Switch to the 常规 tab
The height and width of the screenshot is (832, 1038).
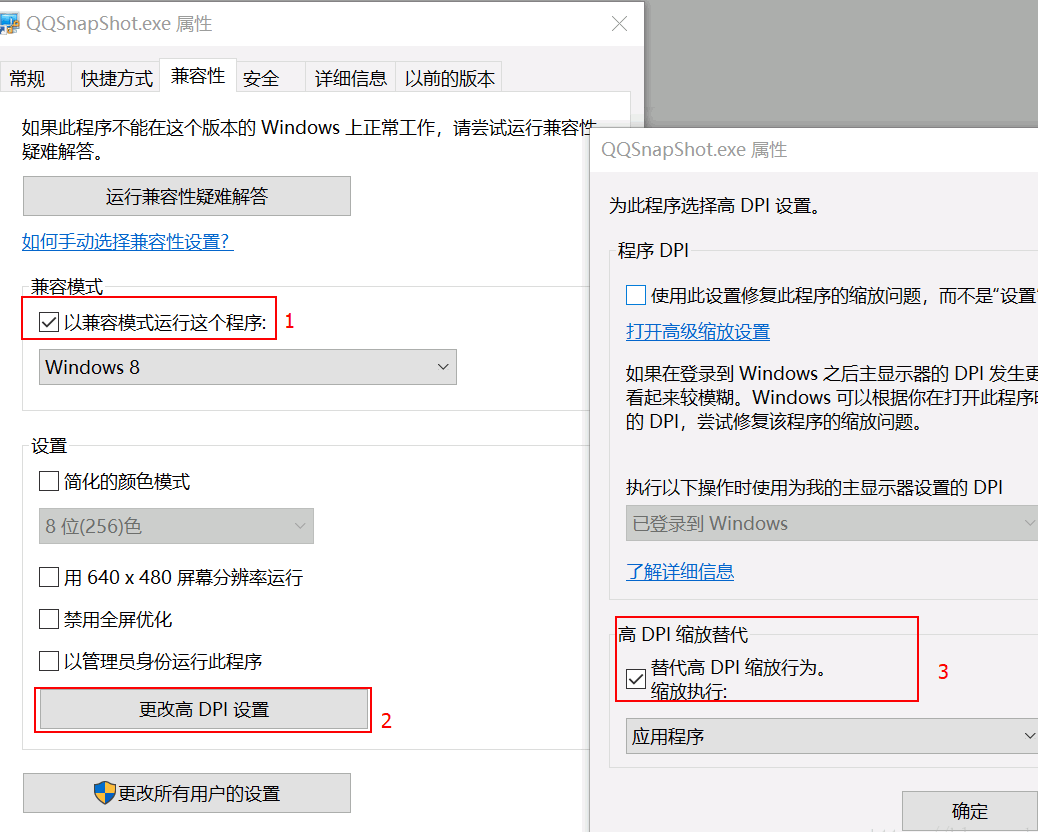[28, 78]
